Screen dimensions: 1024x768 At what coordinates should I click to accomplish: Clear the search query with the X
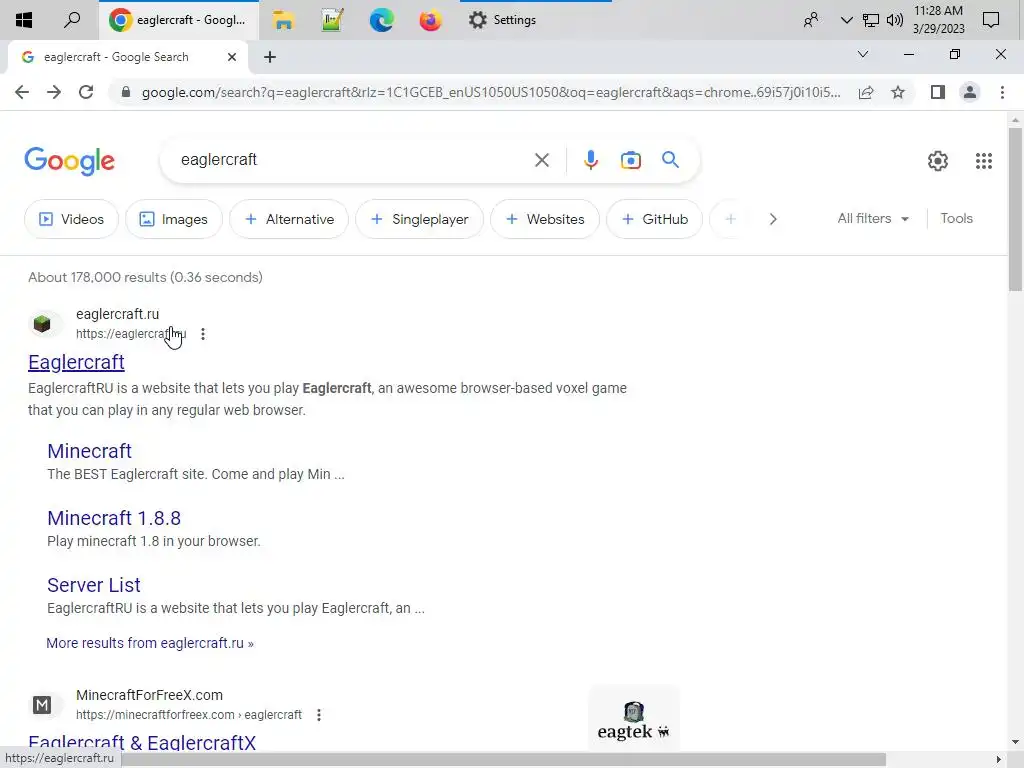tap(541, 160)
